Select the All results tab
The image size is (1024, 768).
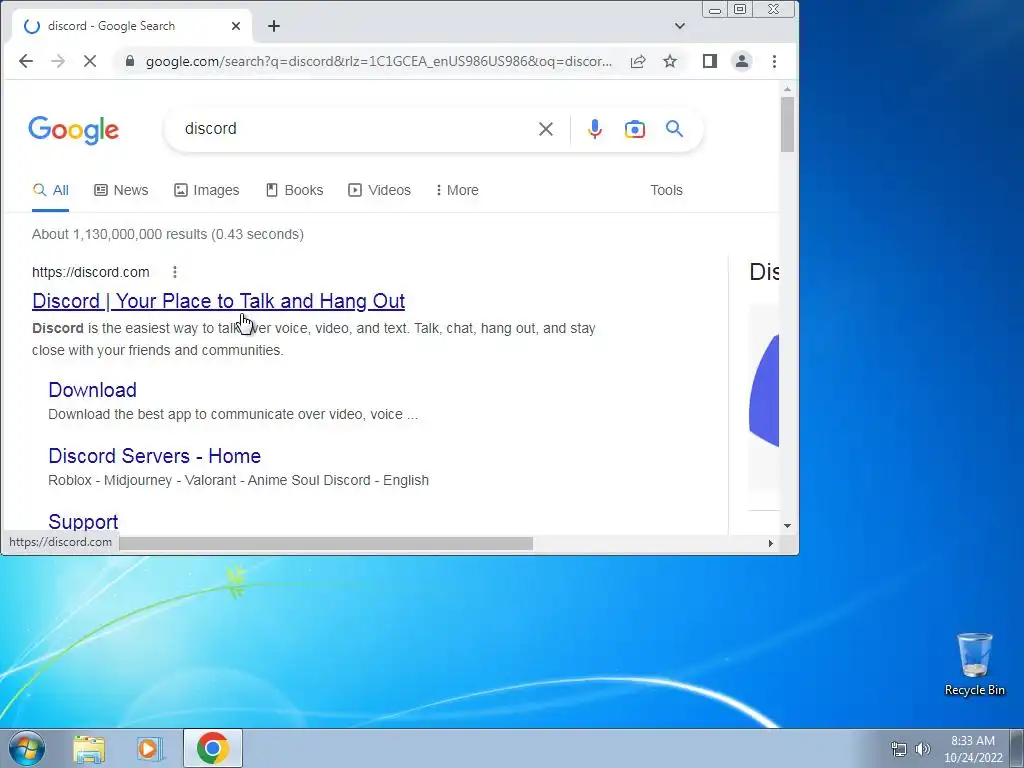tap(50, 191)
